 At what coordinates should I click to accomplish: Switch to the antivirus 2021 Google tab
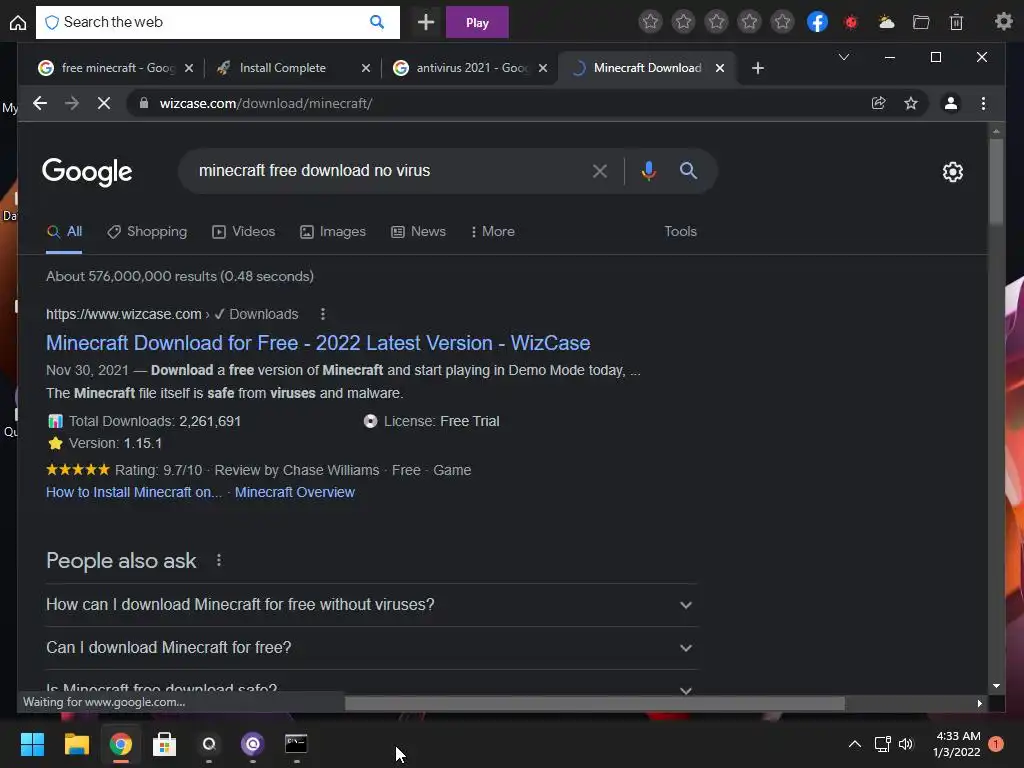(x=472, y=68)
